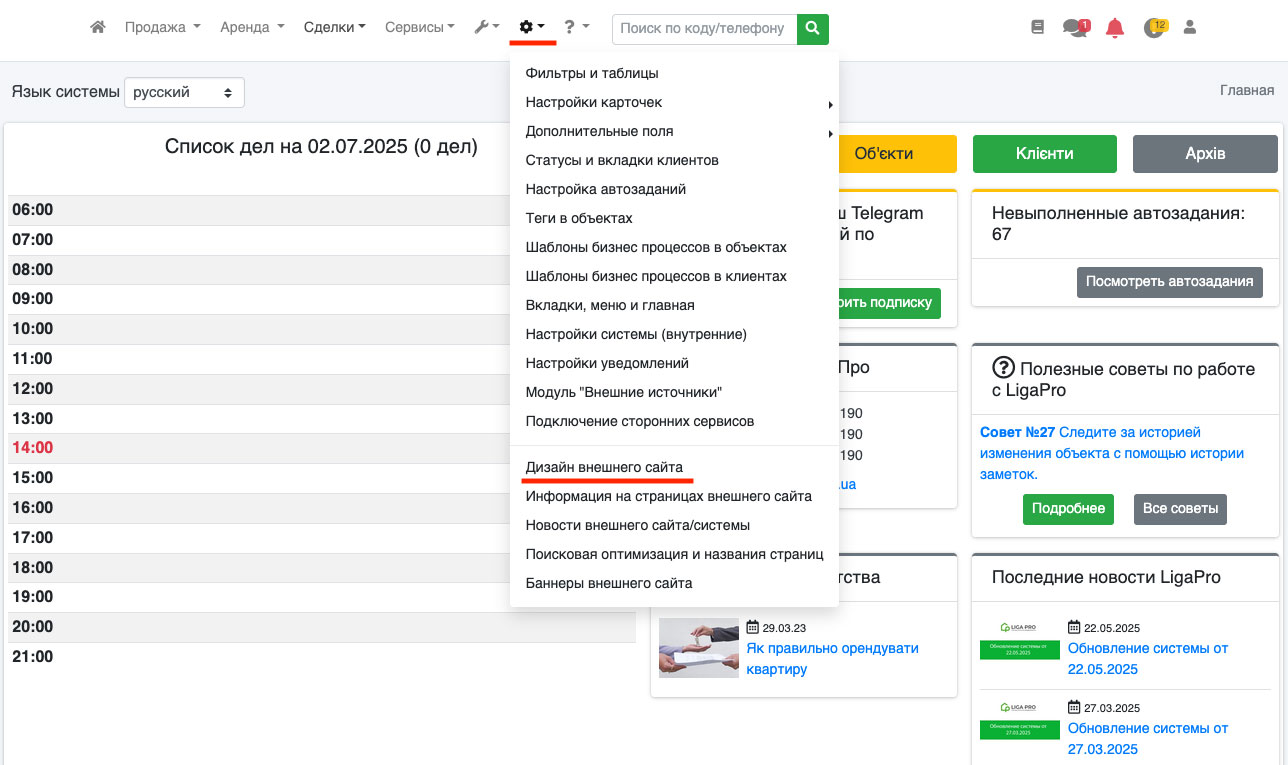Click the search by code/phone field

click(704, 29)
